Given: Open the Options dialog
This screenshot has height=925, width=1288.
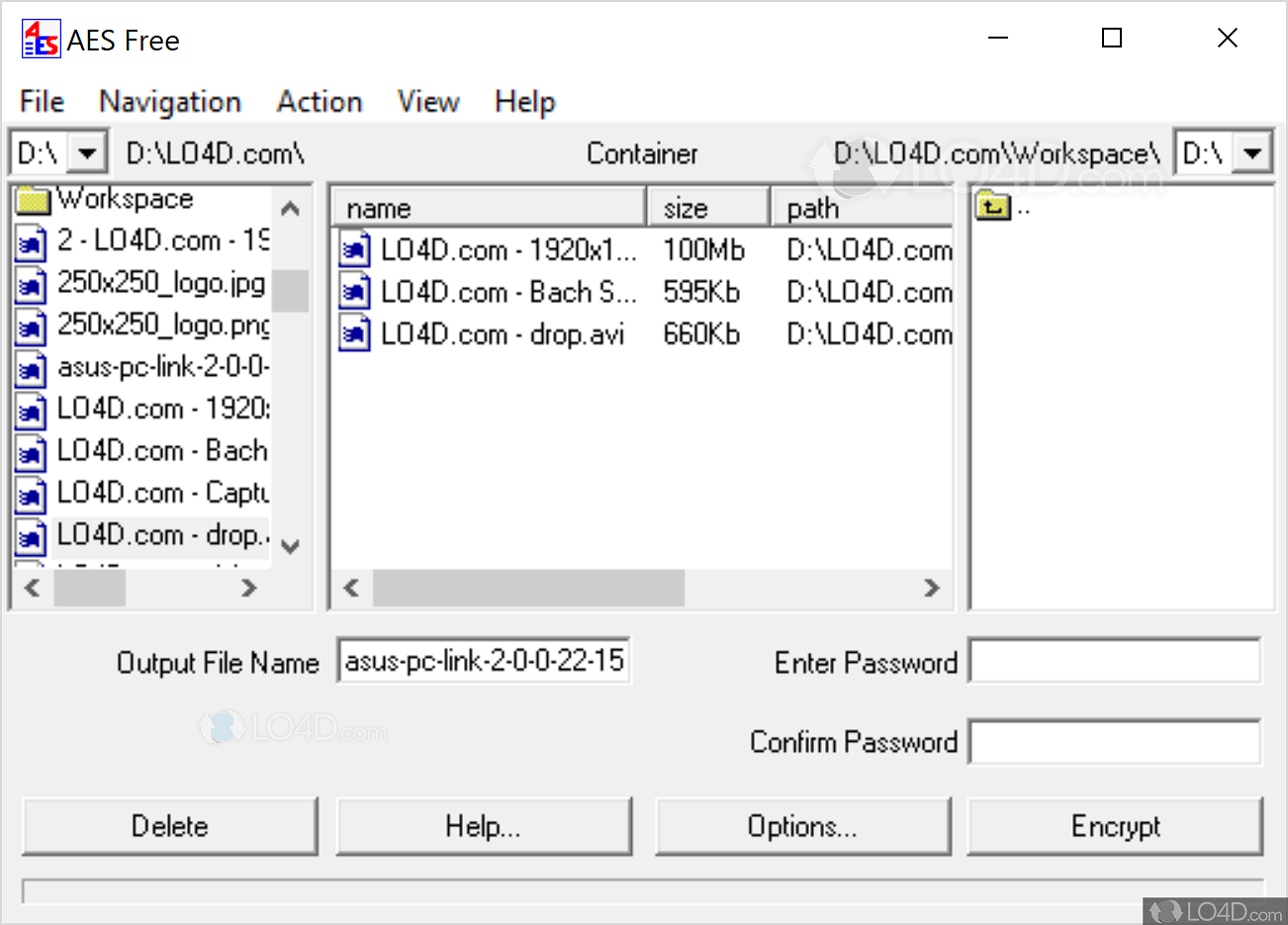Looking at the screenshot, I should click(803, 826).
